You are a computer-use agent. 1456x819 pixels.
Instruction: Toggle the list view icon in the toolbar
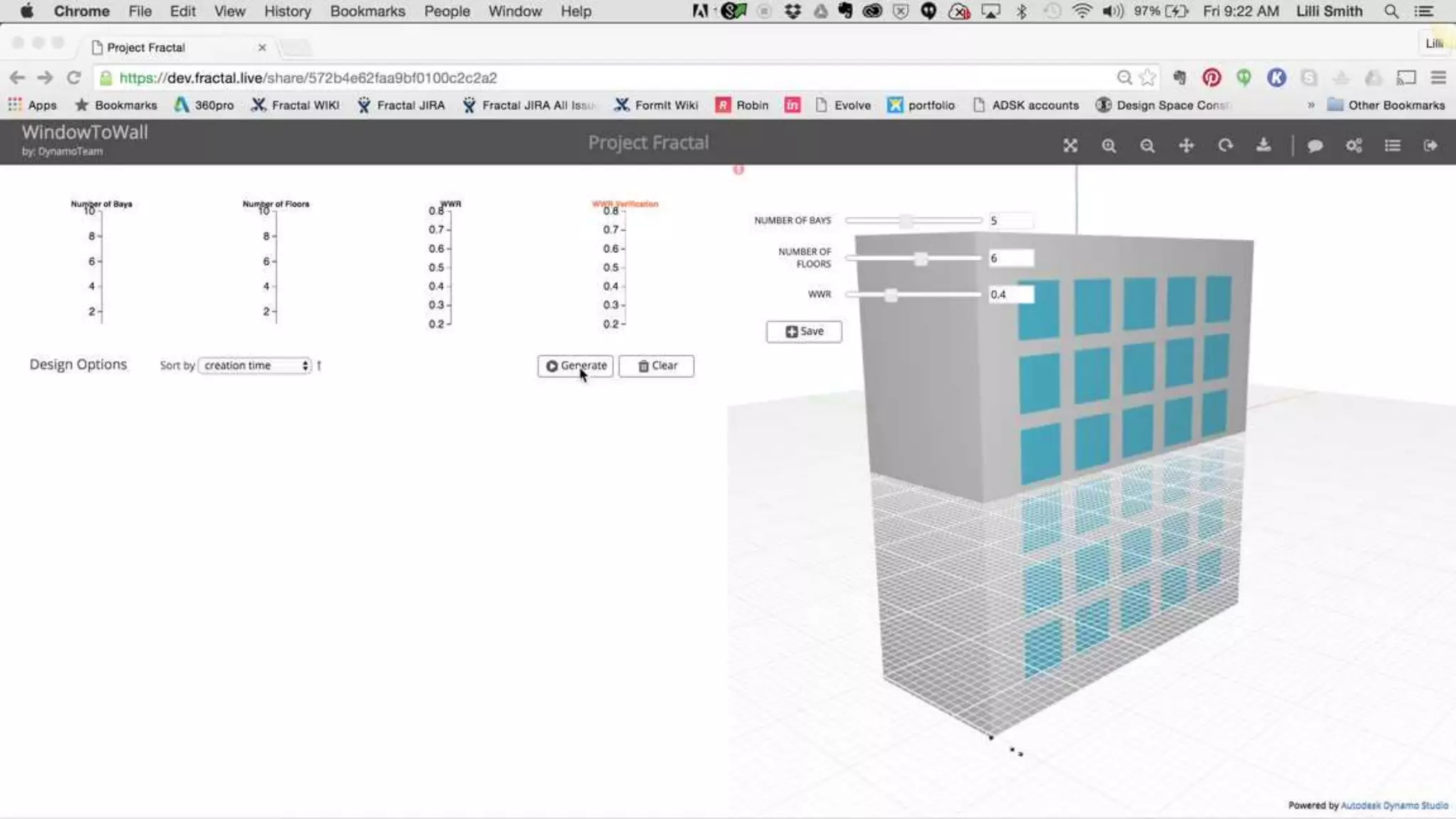point(1392,146)
